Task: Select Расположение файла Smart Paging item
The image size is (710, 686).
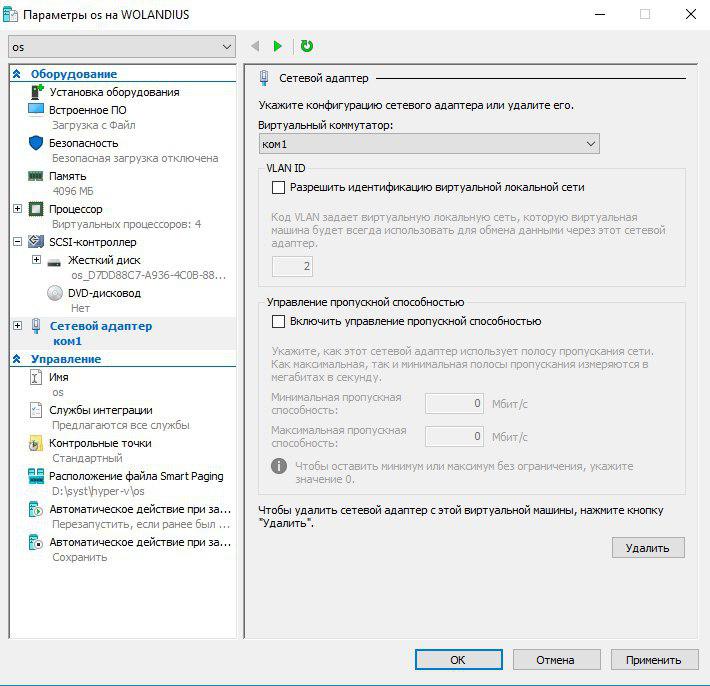Action: 136,476
